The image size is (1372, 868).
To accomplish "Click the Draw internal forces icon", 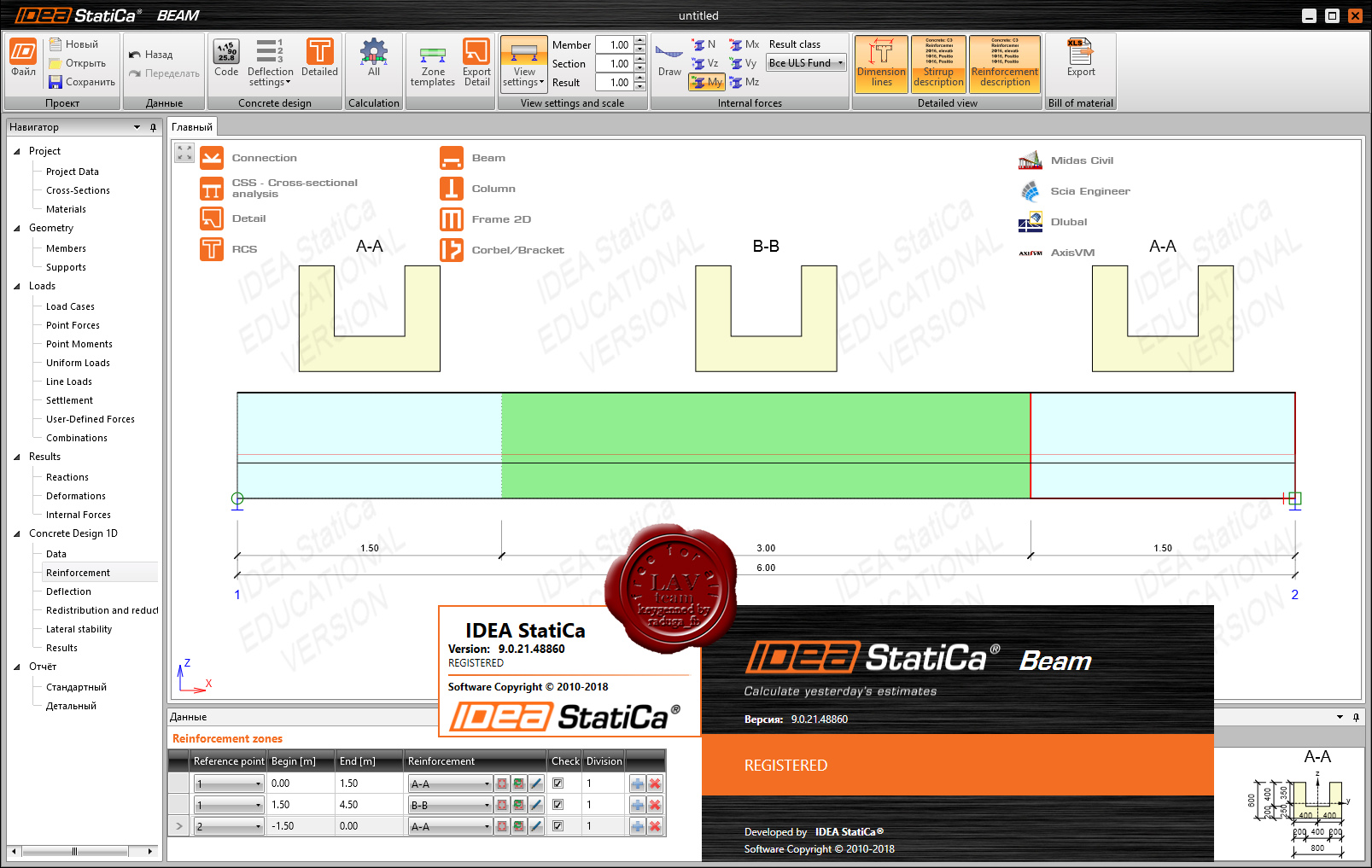I will pyautogui.click(x=669, y=60).
